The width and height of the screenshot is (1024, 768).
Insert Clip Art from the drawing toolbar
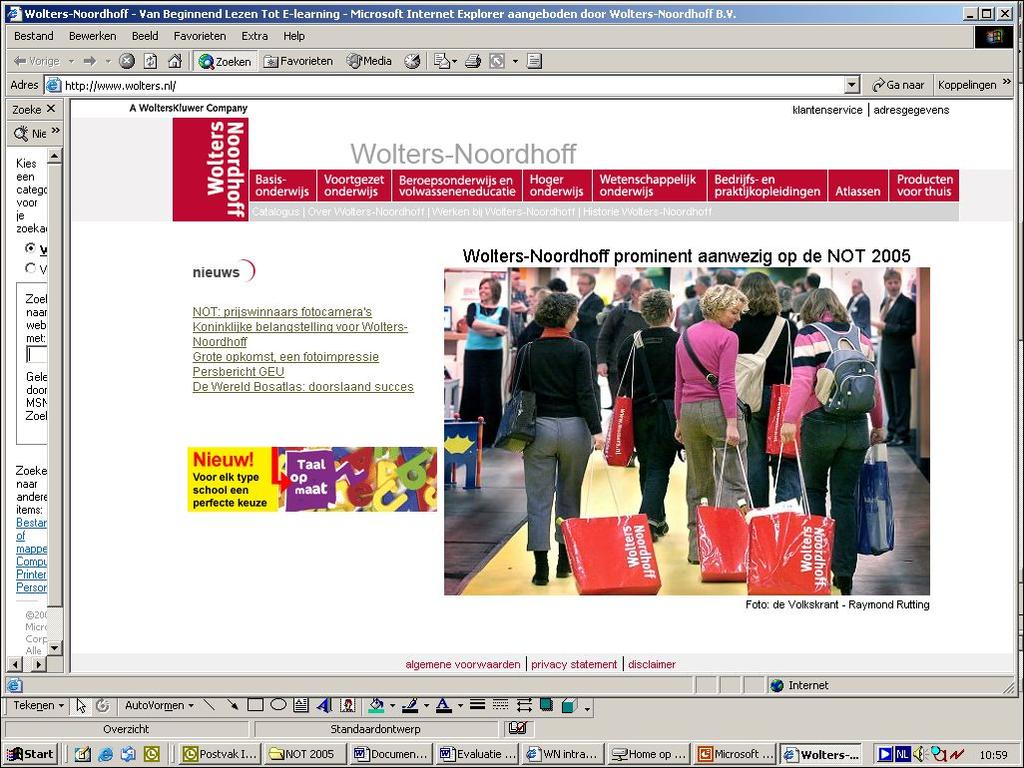click(x=347, y=705)
